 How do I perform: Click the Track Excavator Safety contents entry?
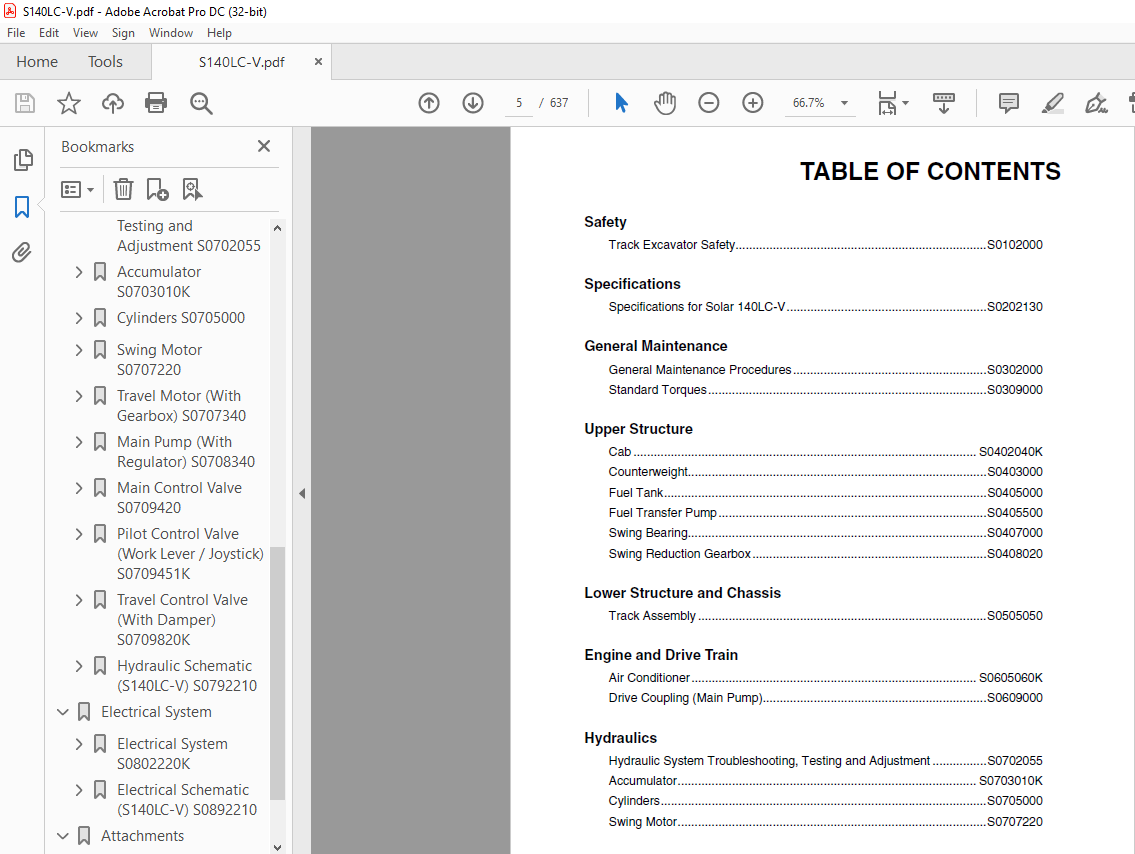tap(825, 245)
